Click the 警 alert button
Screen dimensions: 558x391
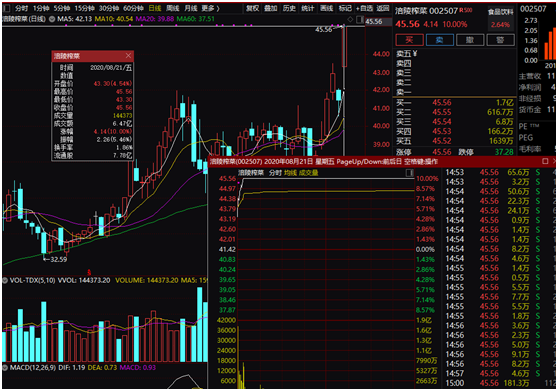pos(500,40)
